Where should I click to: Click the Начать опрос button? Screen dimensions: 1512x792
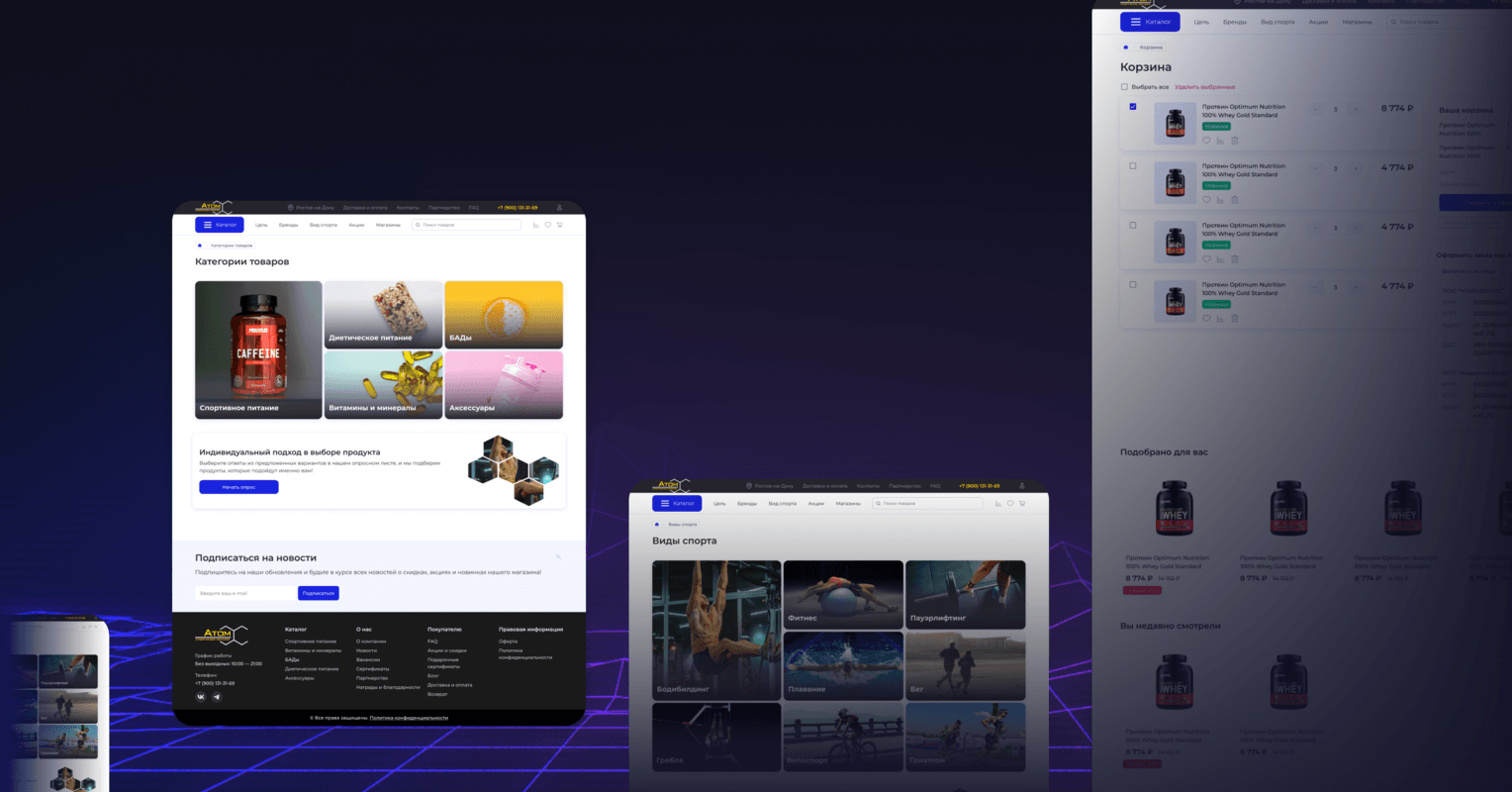point(238,487)
